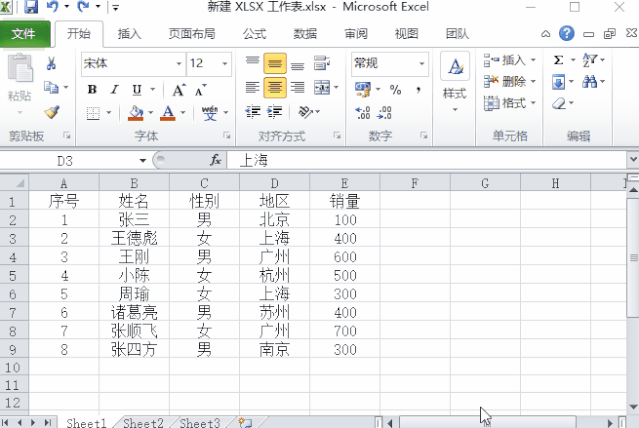The image size is (639, 428).
Task: Open the font size 12 dropdown
Action: pyautogui.click(x=225, y=64)
